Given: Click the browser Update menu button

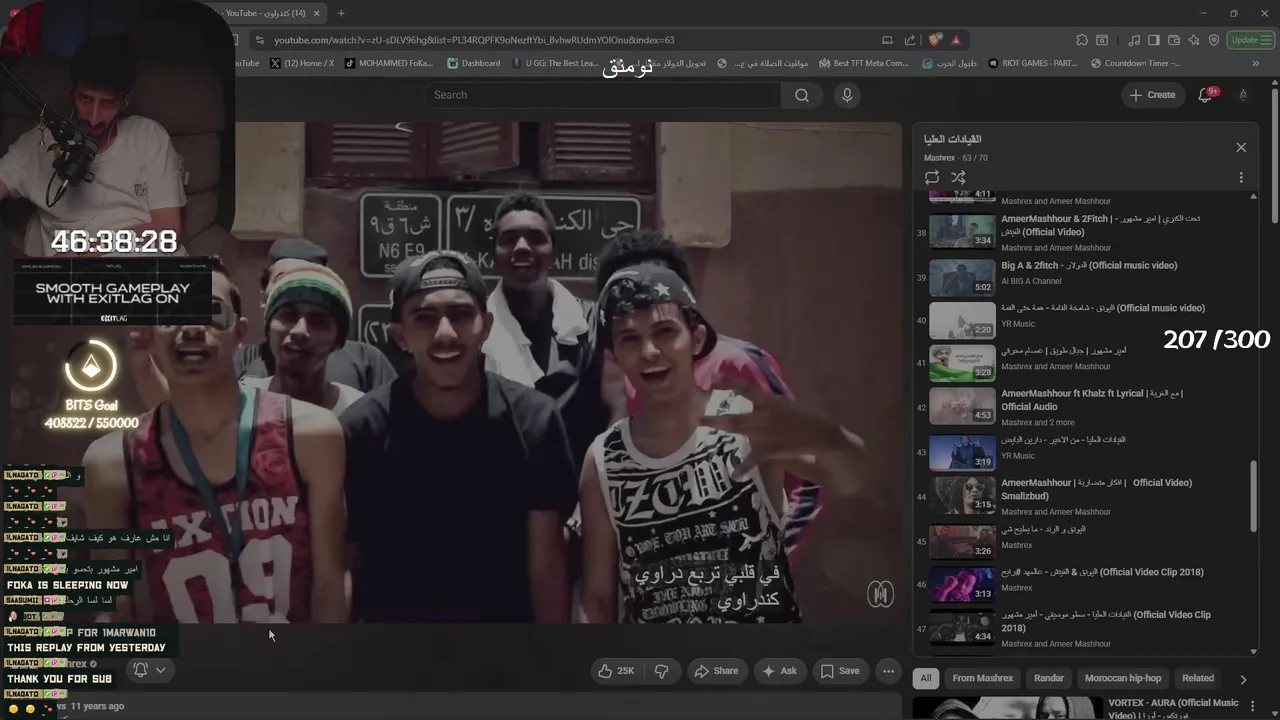Looking at the screenshot, I should click(1250, 40).
